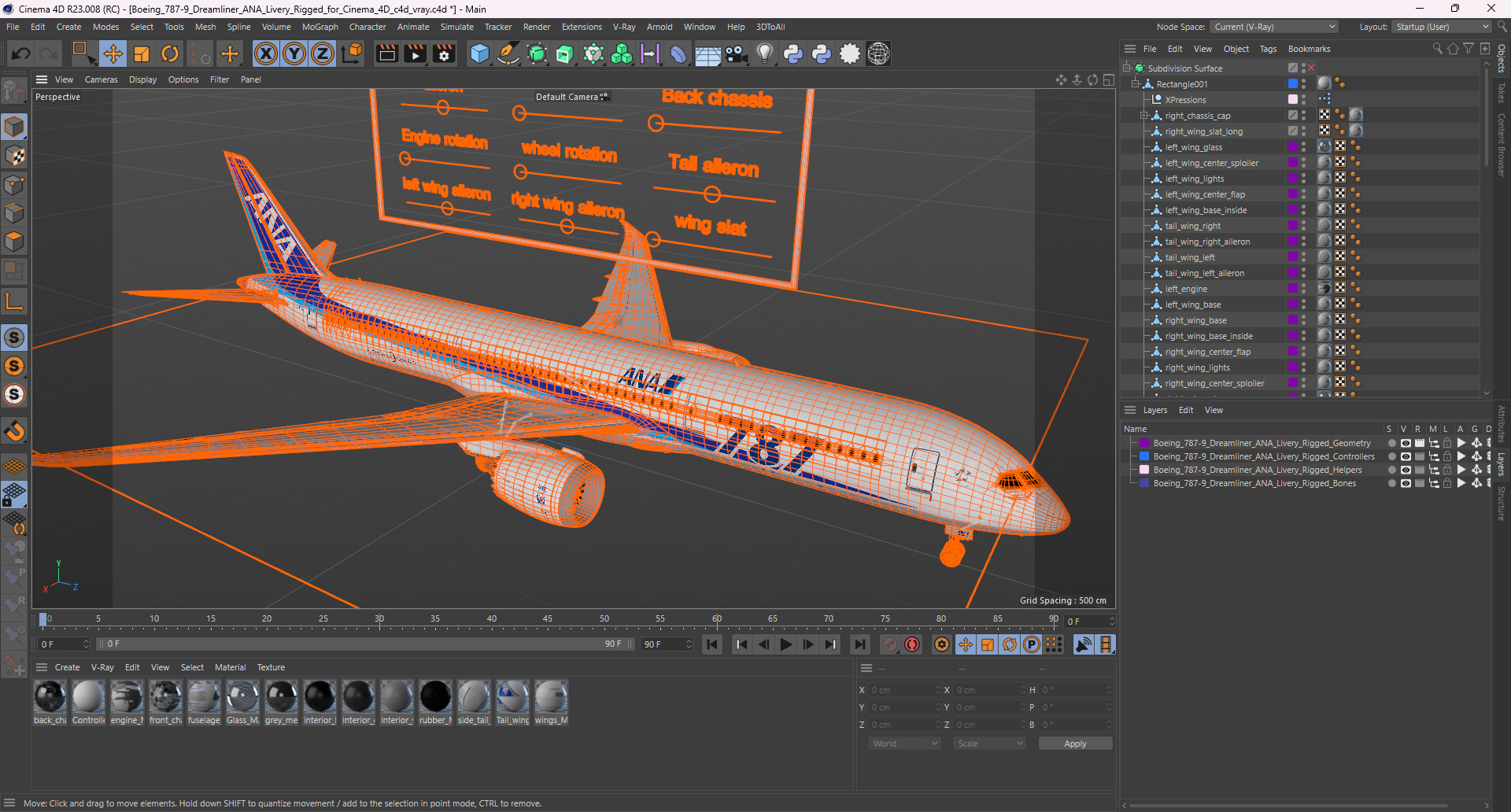Add a Floor environment object
The height and width of the screenshot is (812, 1511).
[707, 54]
